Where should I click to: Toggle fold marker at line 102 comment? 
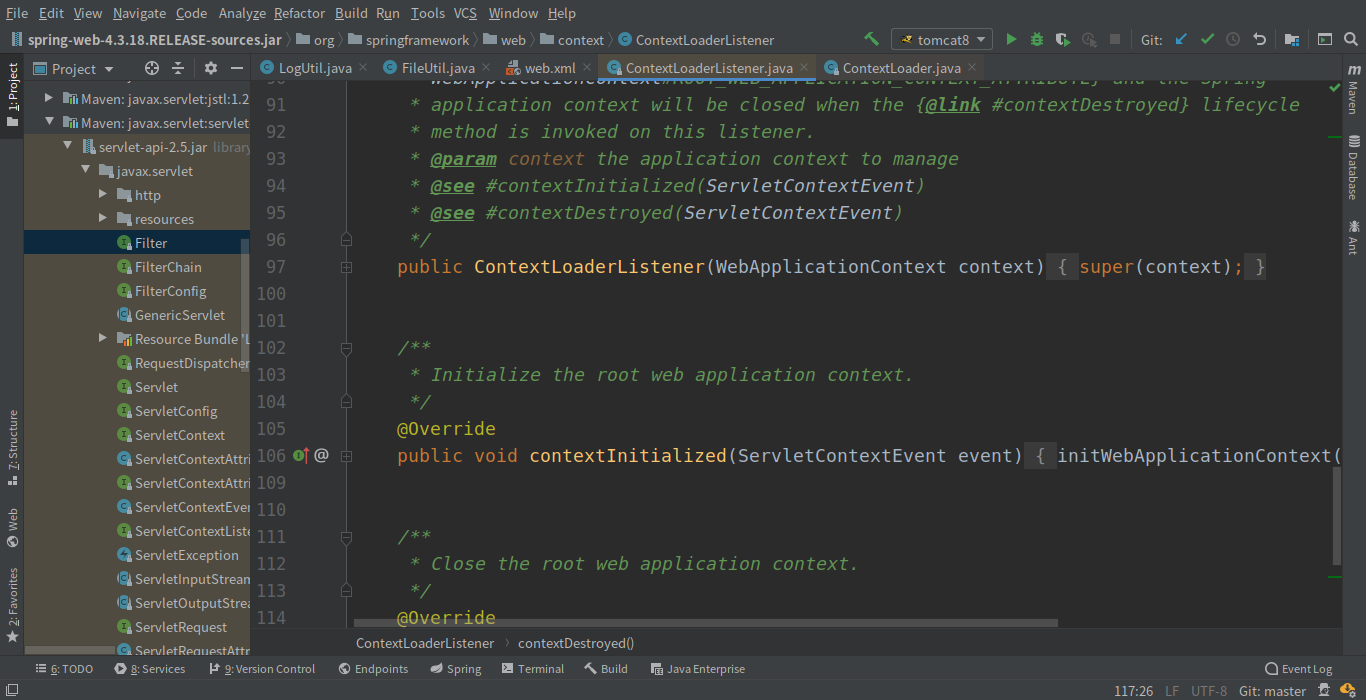coord(346,348)
